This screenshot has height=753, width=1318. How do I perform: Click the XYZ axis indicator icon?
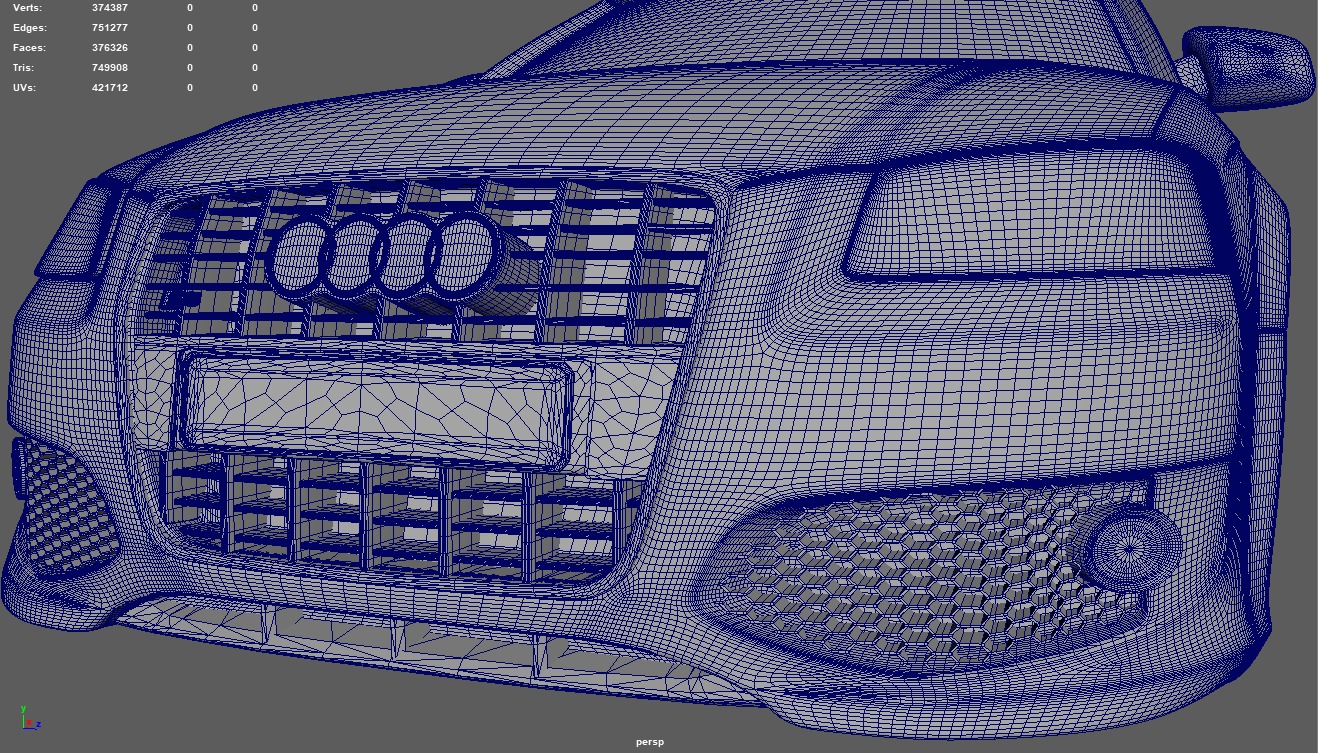click(29, 718)
